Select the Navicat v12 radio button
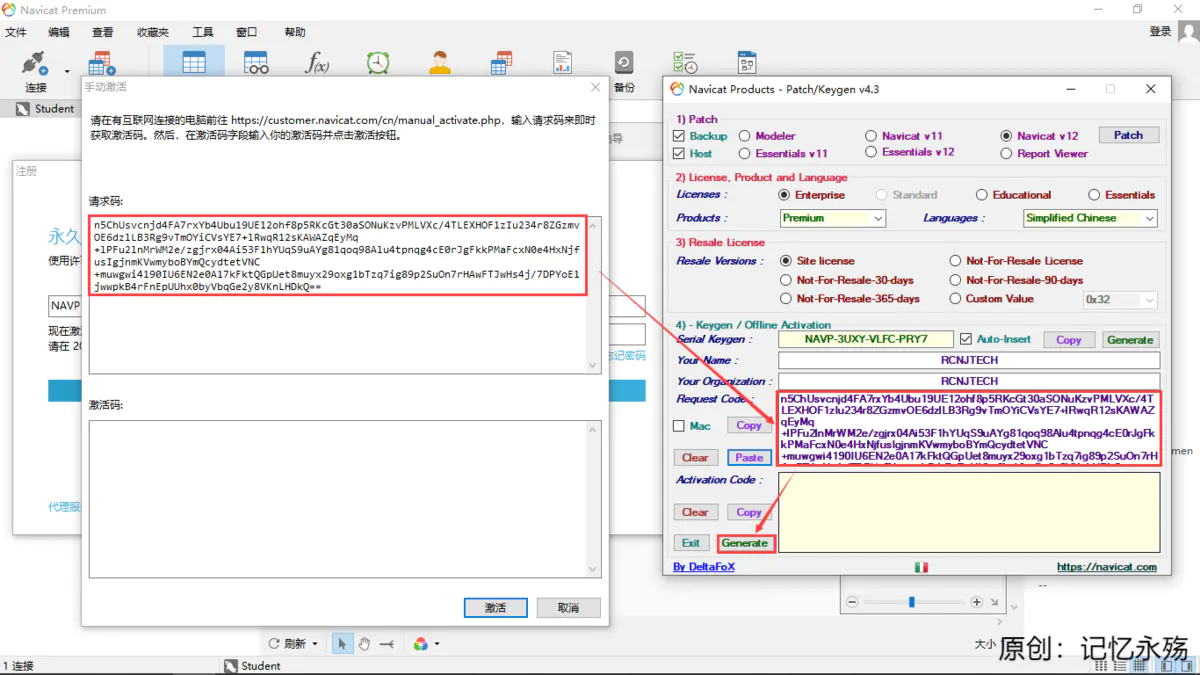The height and width of the screenshot is (675, 1200). tap(1006, 136)
